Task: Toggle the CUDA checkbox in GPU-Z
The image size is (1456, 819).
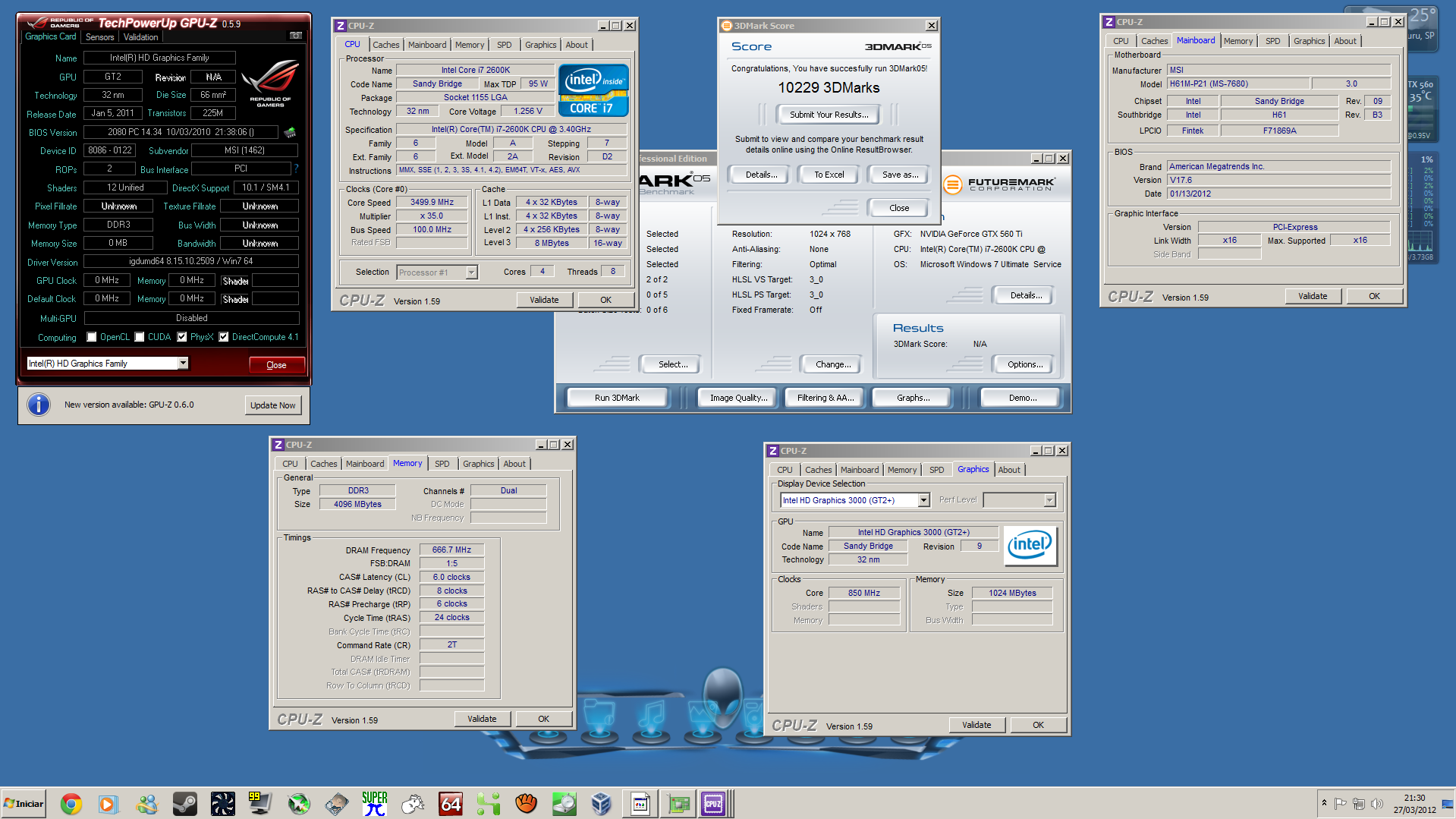Action: pos(140,337)
